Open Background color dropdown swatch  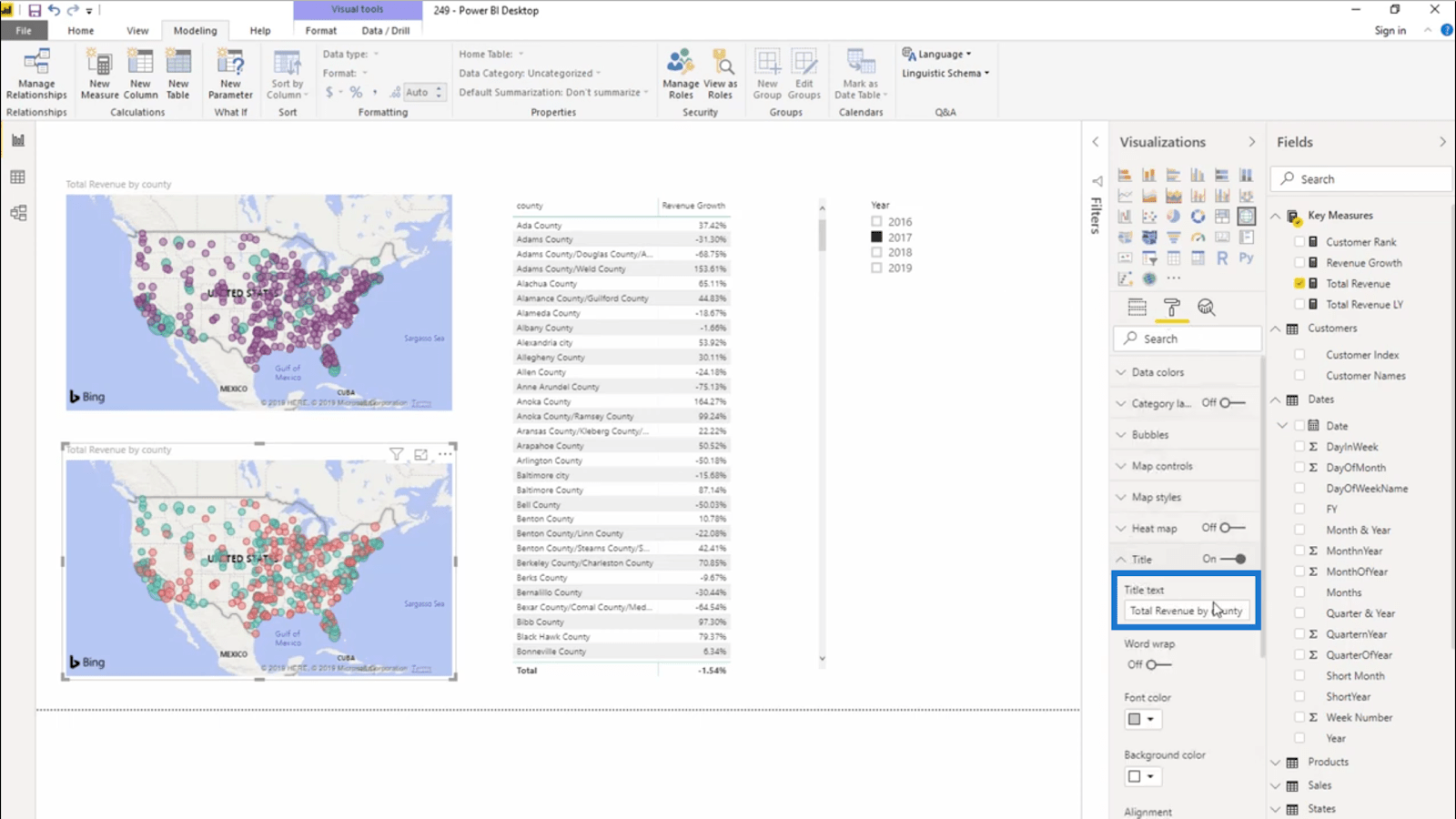(1141, 776)
